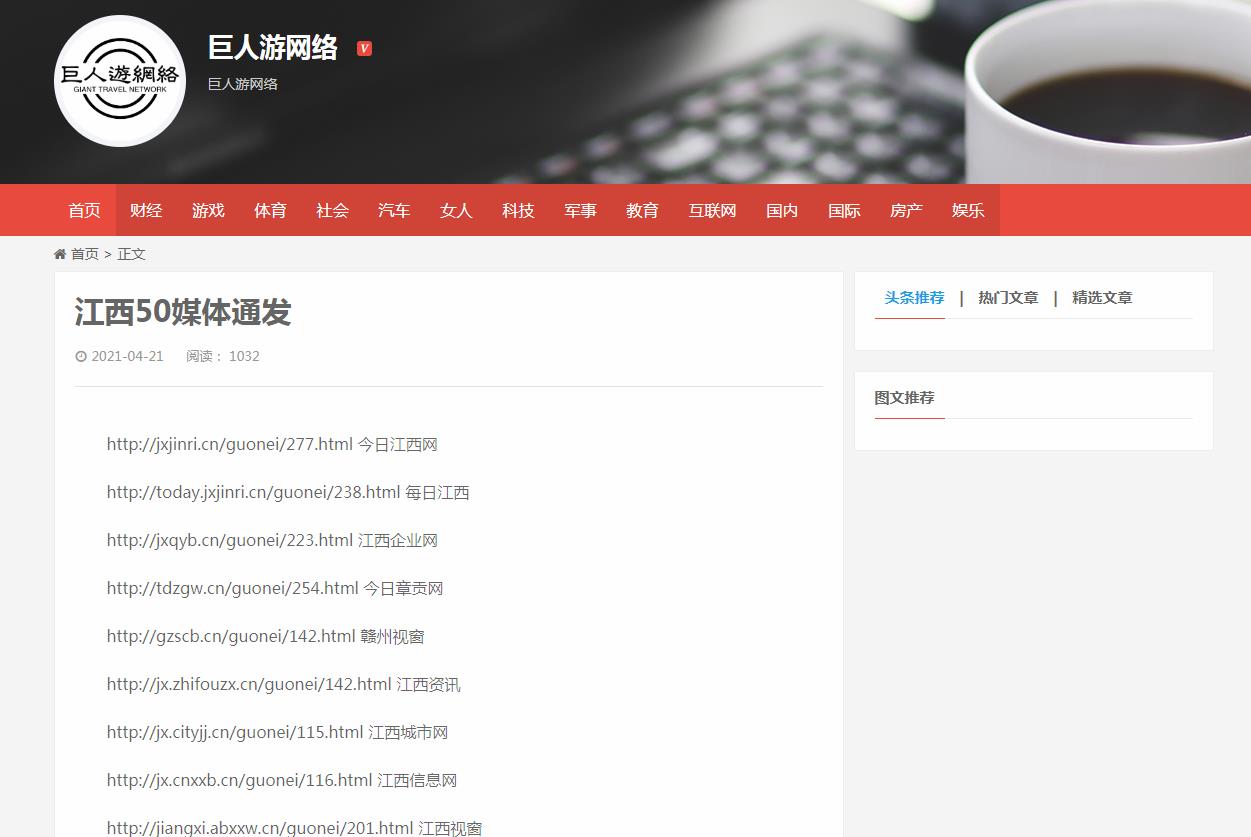
Task: Click the 江西视窗 abxxw.cn line
Action: [x=295, y=828]
